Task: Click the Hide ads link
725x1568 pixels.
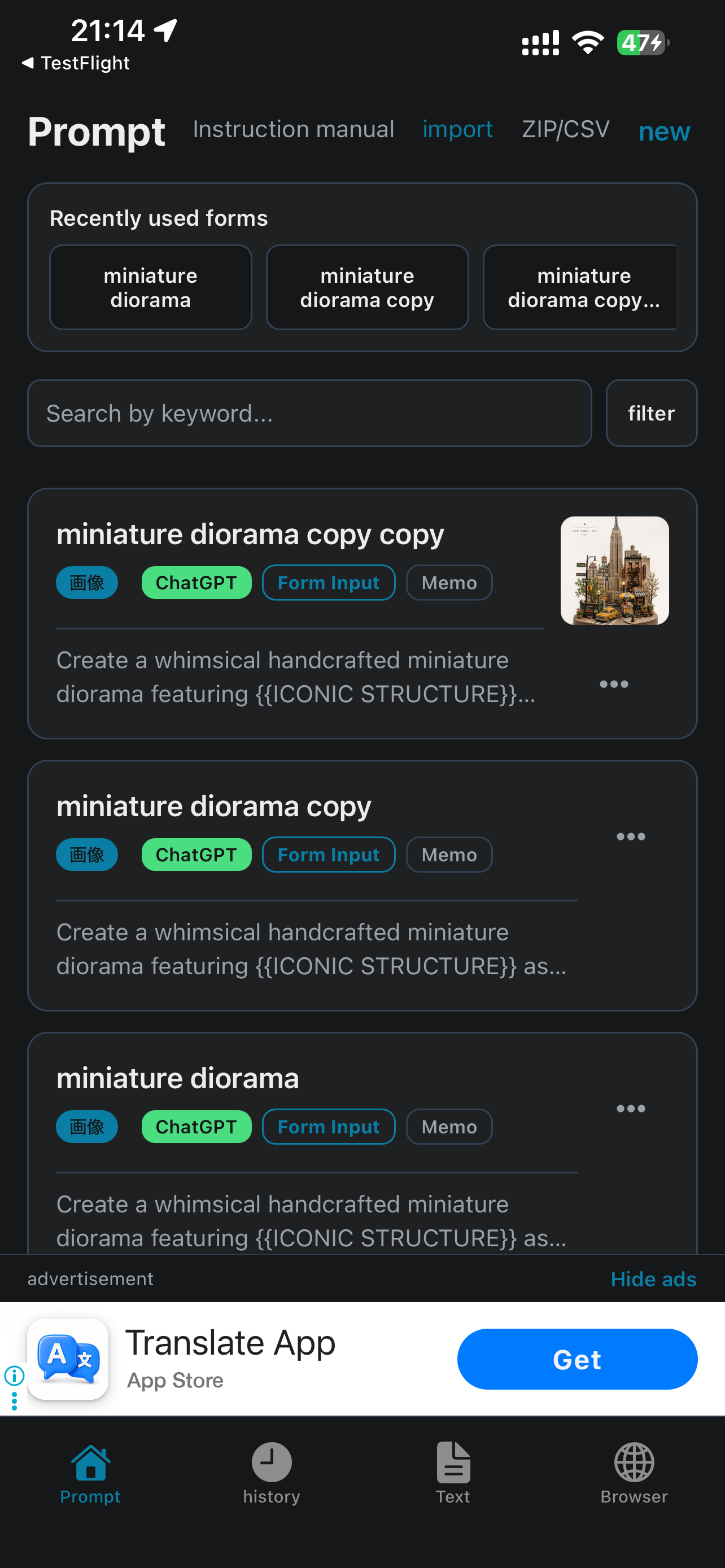Action: 653,1279
